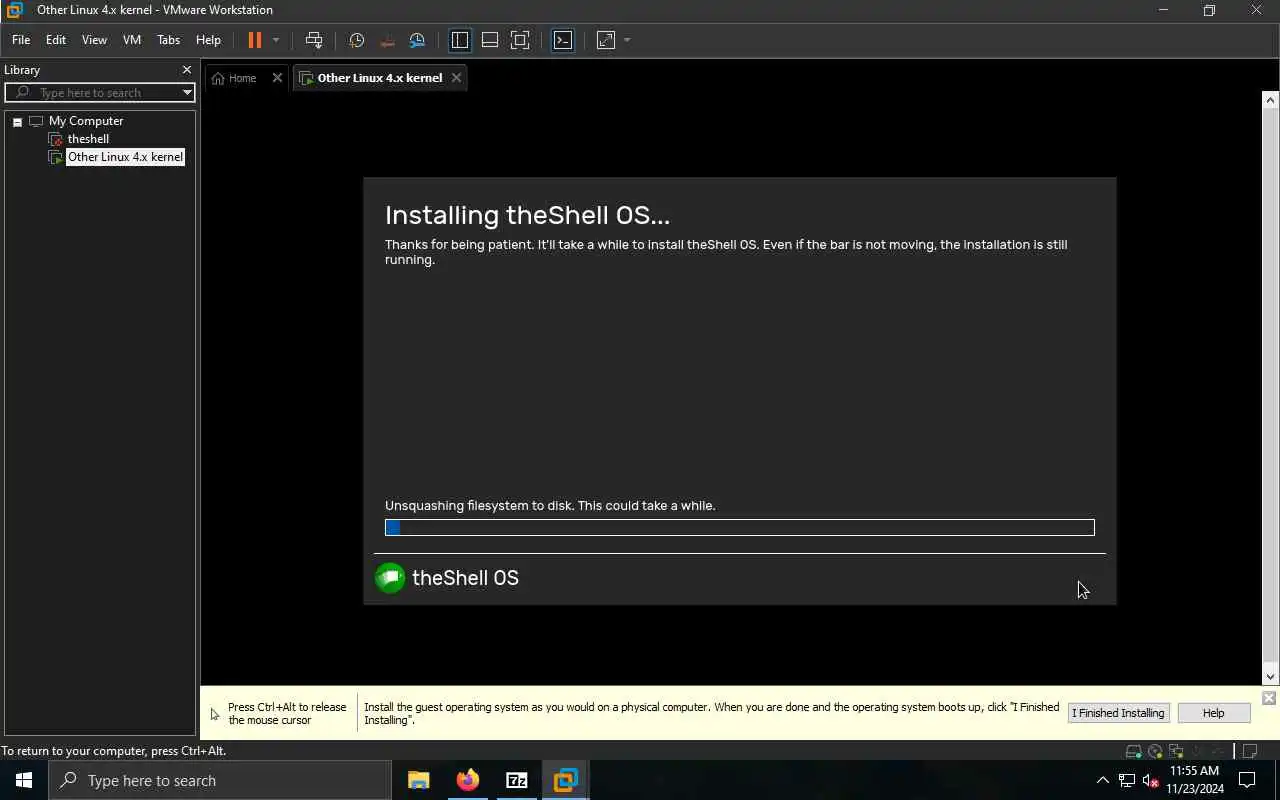Click the I Finished Installing button

click(x=1118, y=713)
